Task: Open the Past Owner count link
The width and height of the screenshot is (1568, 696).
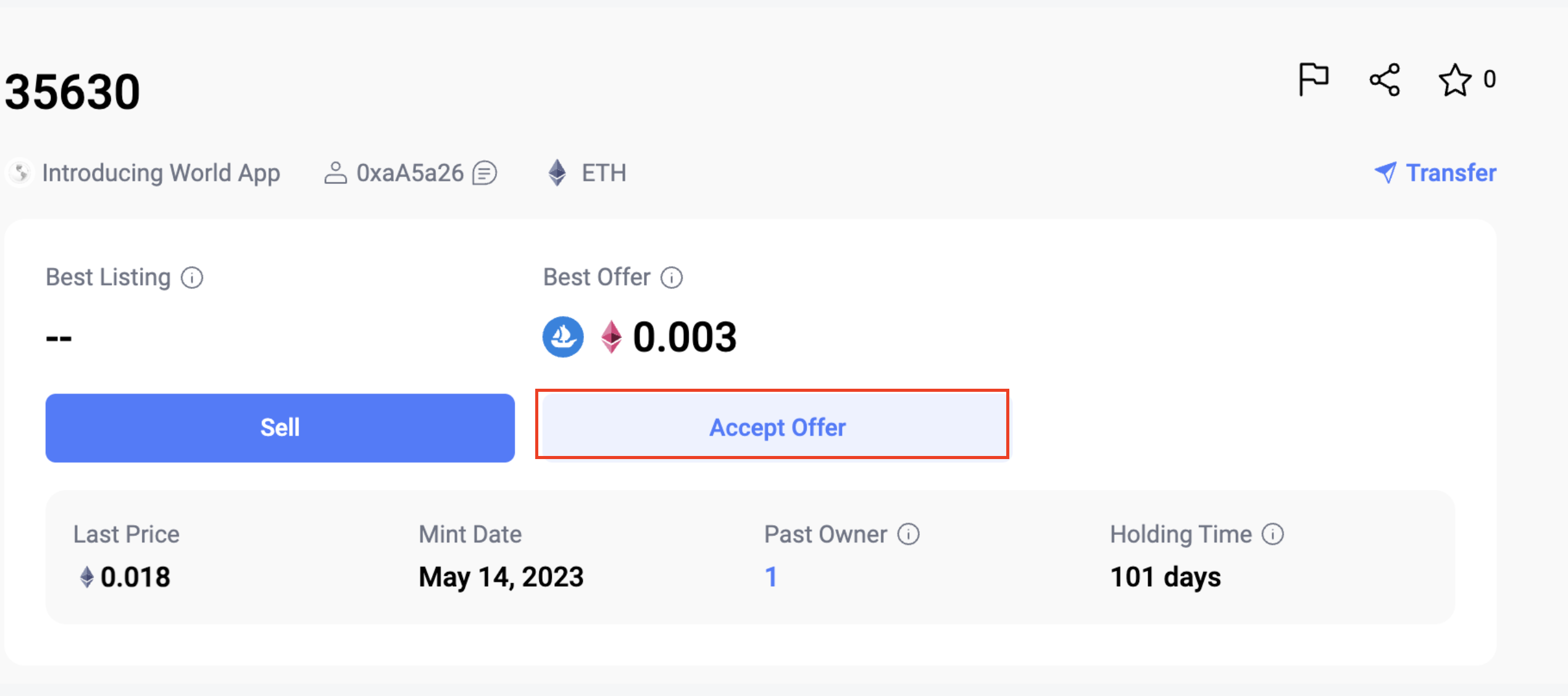Action: pos(770,577)
